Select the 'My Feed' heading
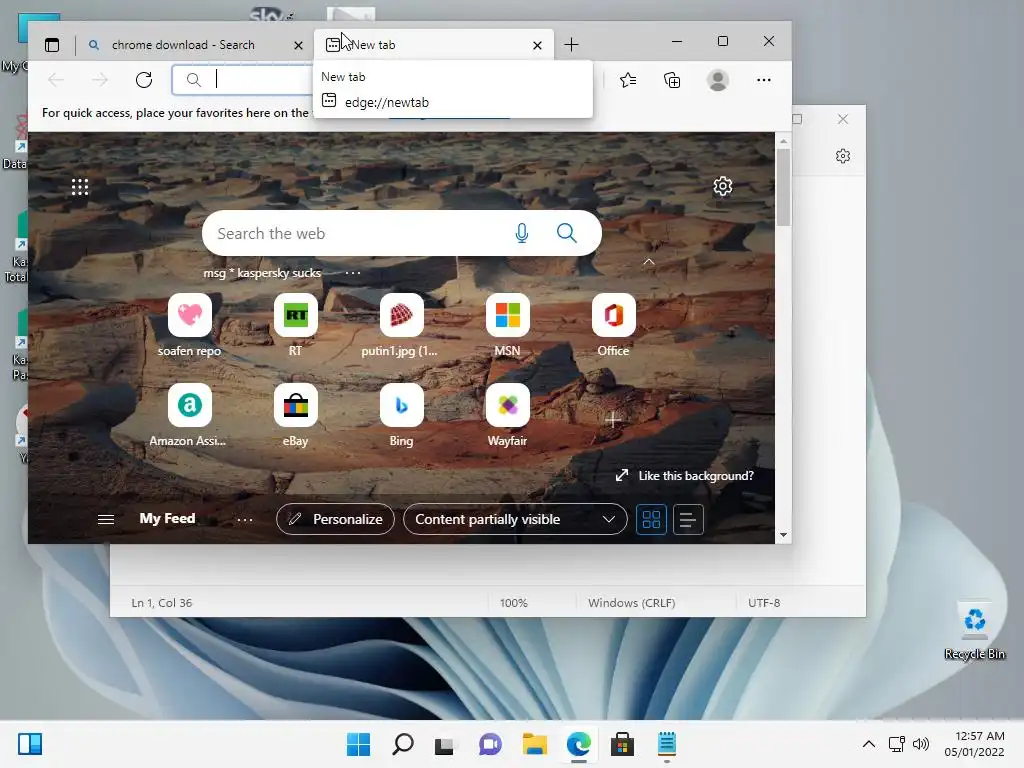 point(167,519)
